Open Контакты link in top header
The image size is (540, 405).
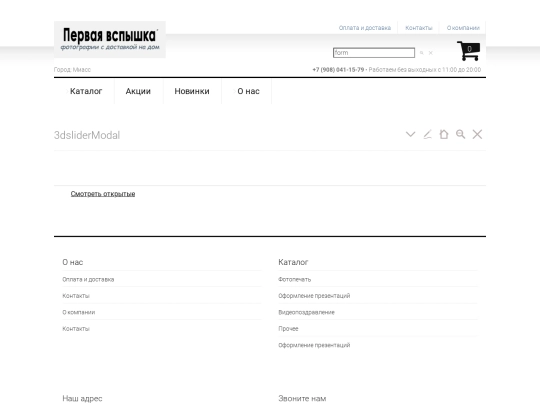(x=419, y=28)
